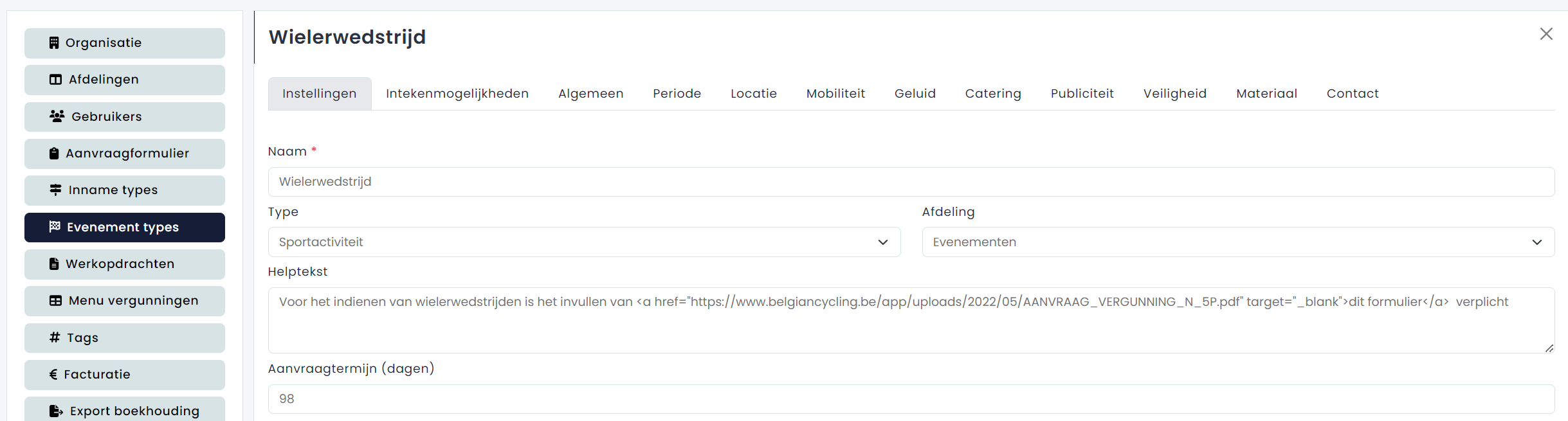Close the Wielerwedstrijd panel
Screen dimensions: 1568x421
[1546, 34]
